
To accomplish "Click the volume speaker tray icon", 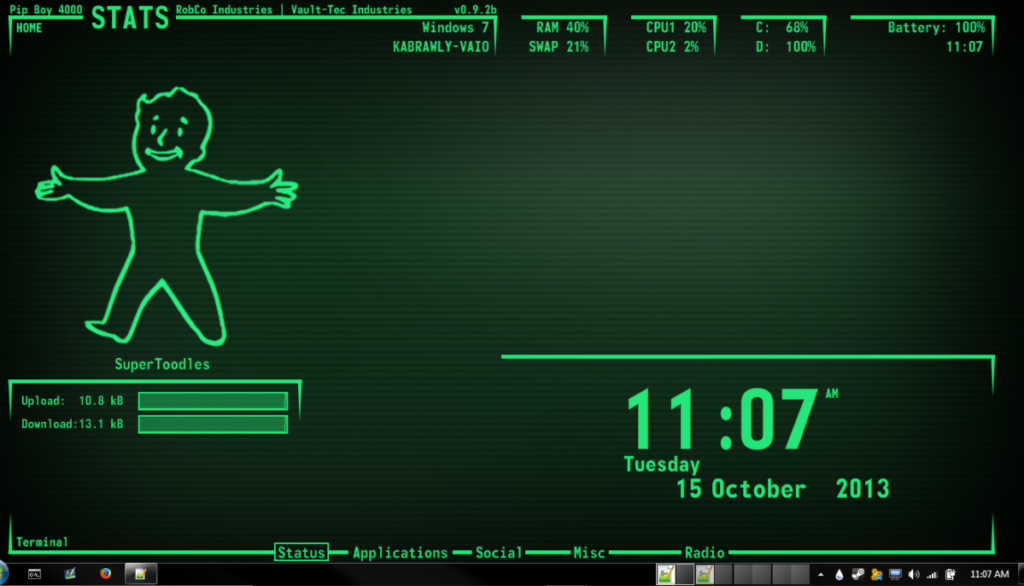I will pyautogui.click(x=914, y=574).
